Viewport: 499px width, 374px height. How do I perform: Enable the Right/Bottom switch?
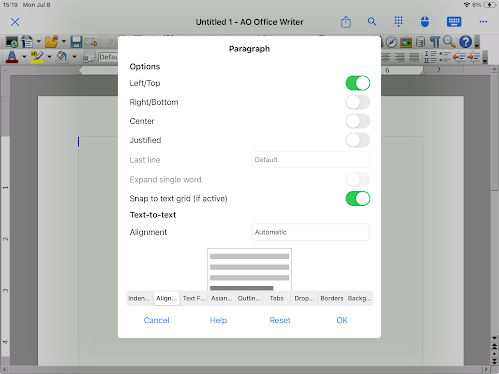click(x=358, y=102)
